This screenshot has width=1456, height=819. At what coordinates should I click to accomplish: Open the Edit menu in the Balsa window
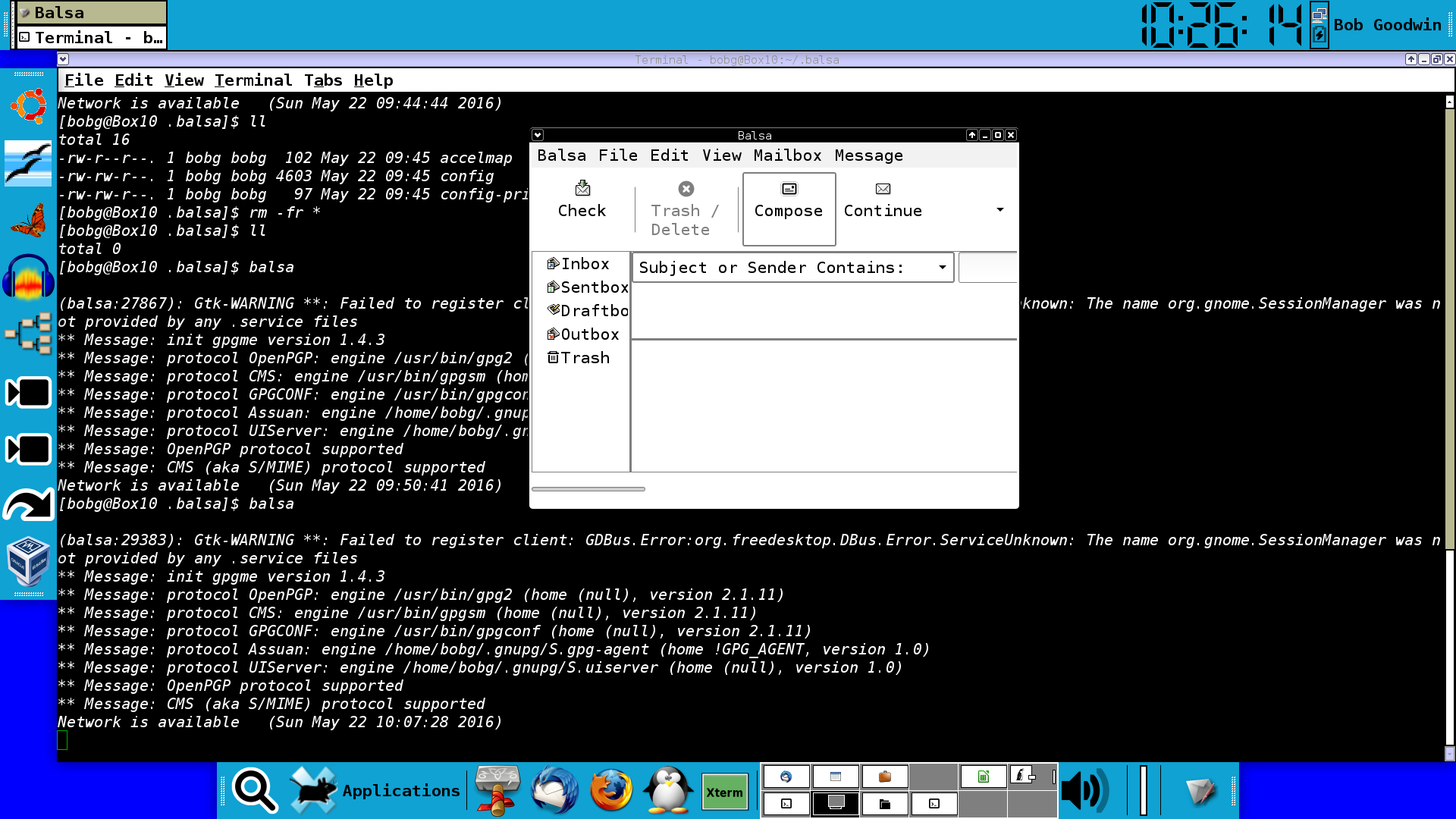coord(669,155)
